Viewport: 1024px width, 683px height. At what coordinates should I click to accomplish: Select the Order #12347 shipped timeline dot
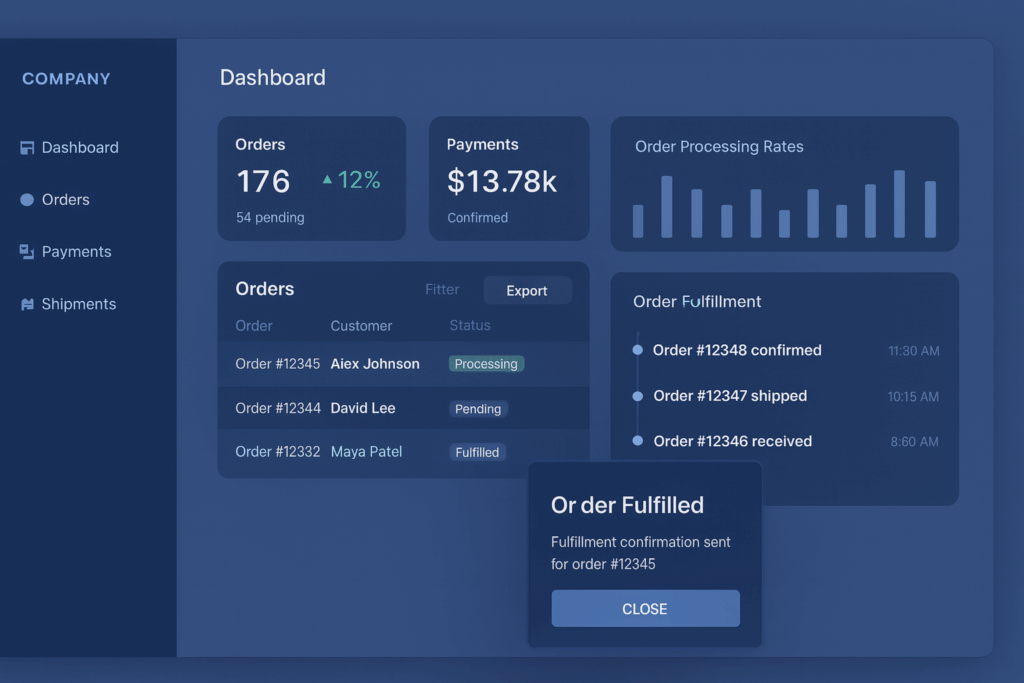coord(638,396)
